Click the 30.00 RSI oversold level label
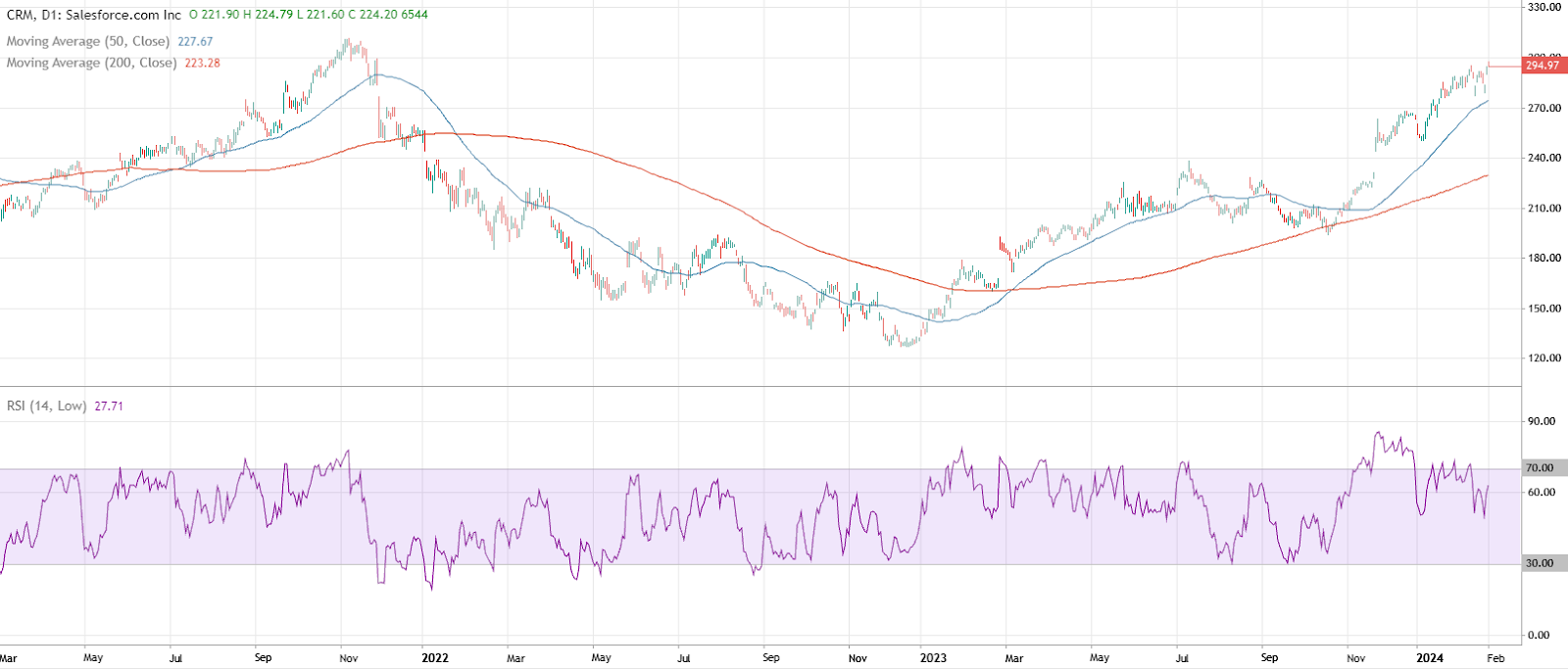The width and height of the screenshot is (1568, 669). (1541, 563)
